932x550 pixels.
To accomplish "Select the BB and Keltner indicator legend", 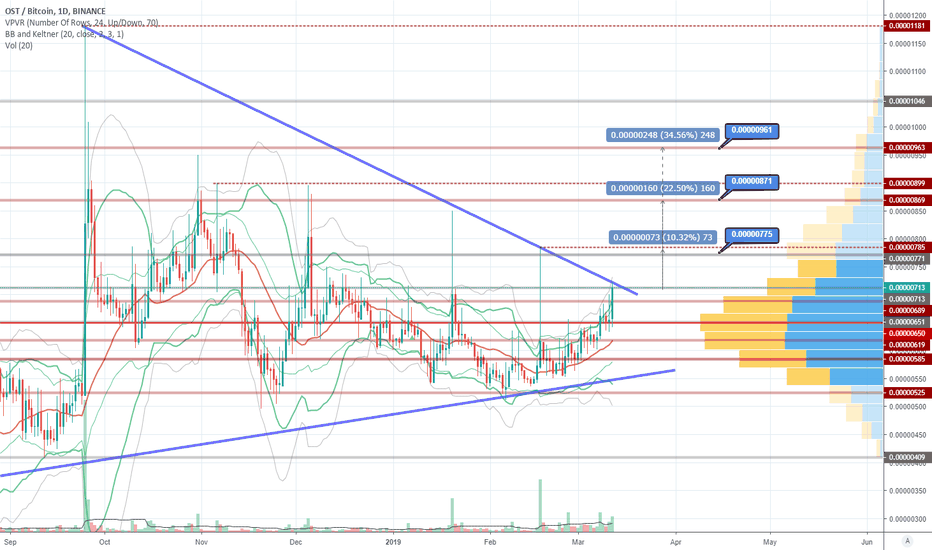I will coord(64,34).
